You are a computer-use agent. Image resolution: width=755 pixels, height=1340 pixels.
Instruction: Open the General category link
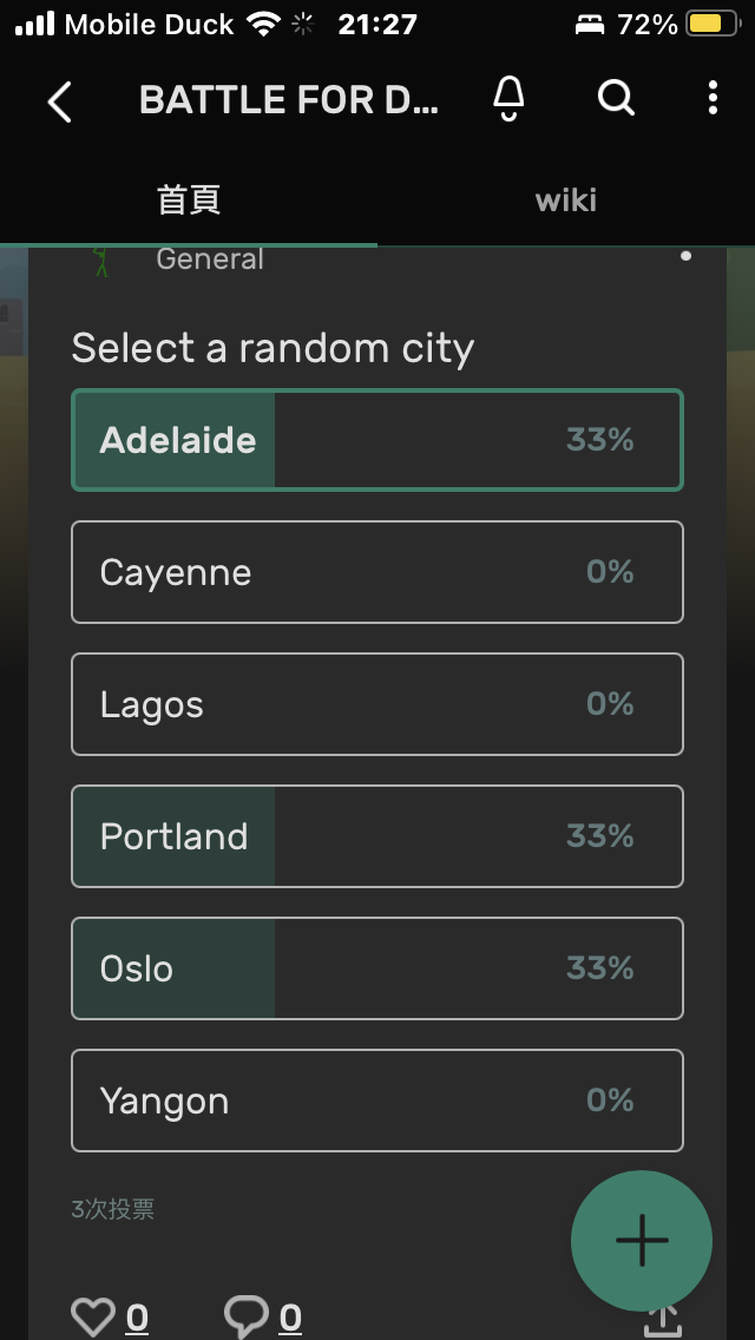coord(210,259)
